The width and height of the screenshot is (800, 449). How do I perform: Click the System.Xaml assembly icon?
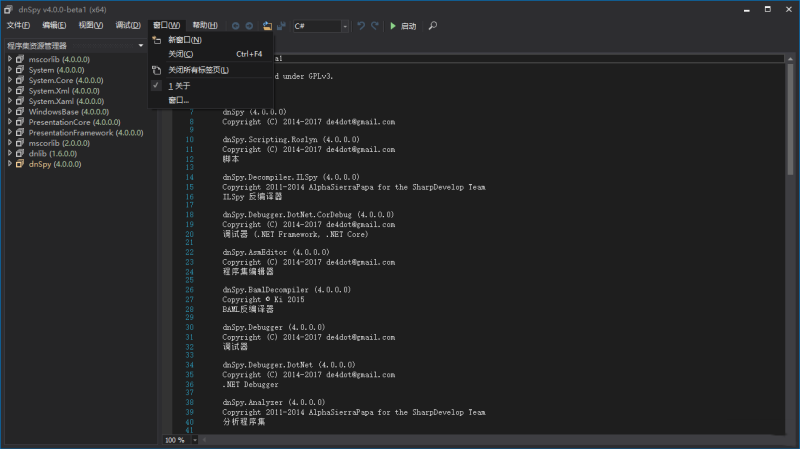20,101
